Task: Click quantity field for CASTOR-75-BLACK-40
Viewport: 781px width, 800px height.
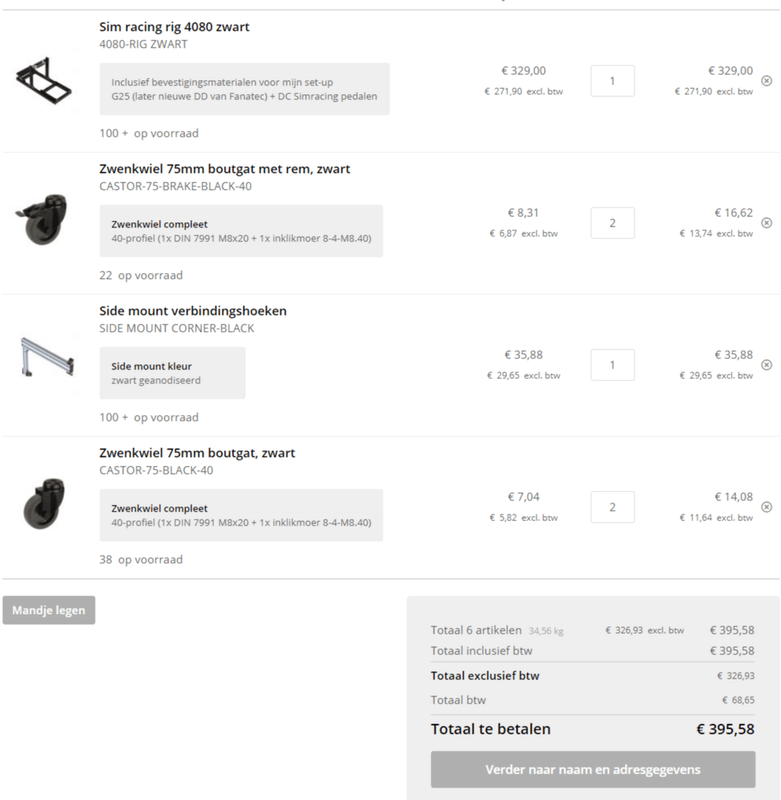Action: click(x=612, y=507)
